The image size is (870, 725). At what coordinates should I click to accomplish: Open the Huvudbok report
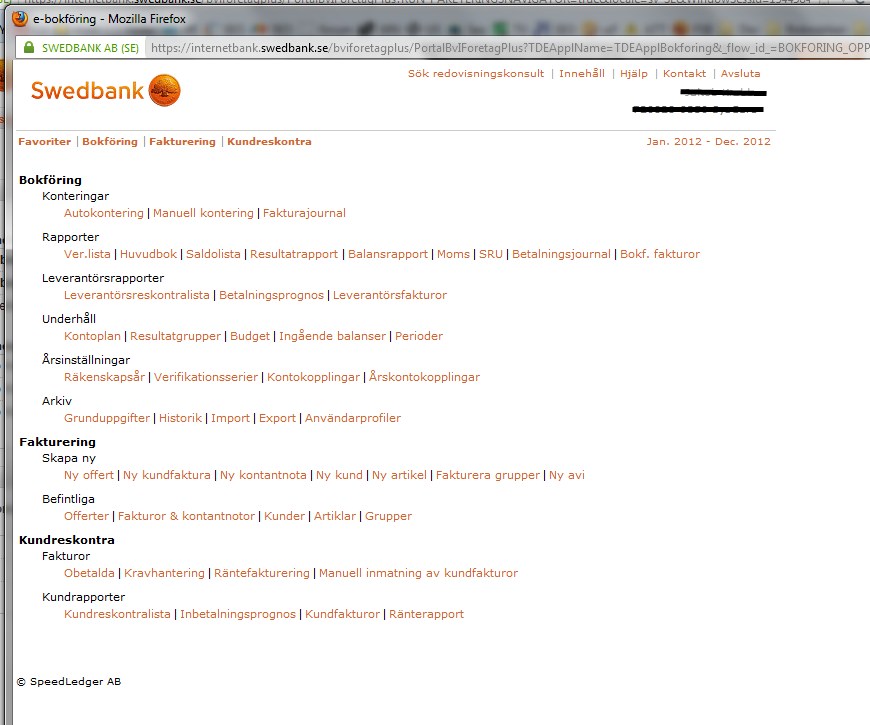[x=148, y=254]
